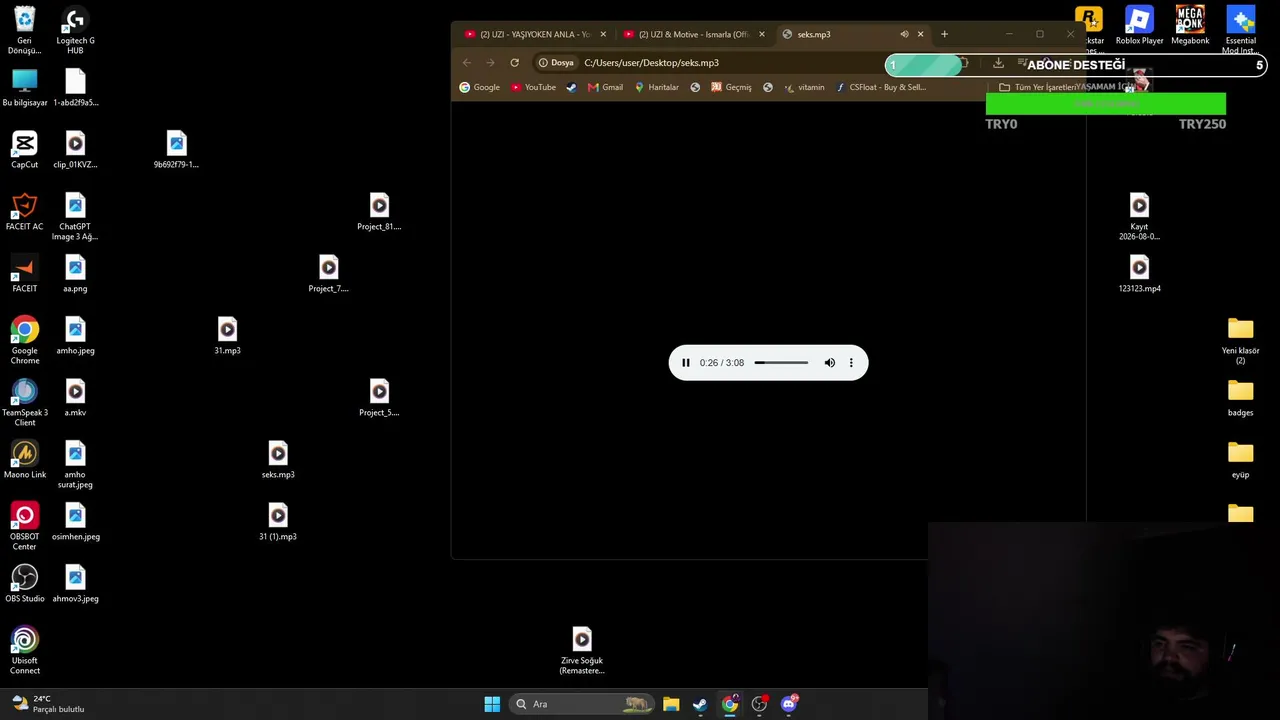Screen dimensions: 1280x720
Task: Open File Explorer from the taskbar
Action: click(671, 704)
